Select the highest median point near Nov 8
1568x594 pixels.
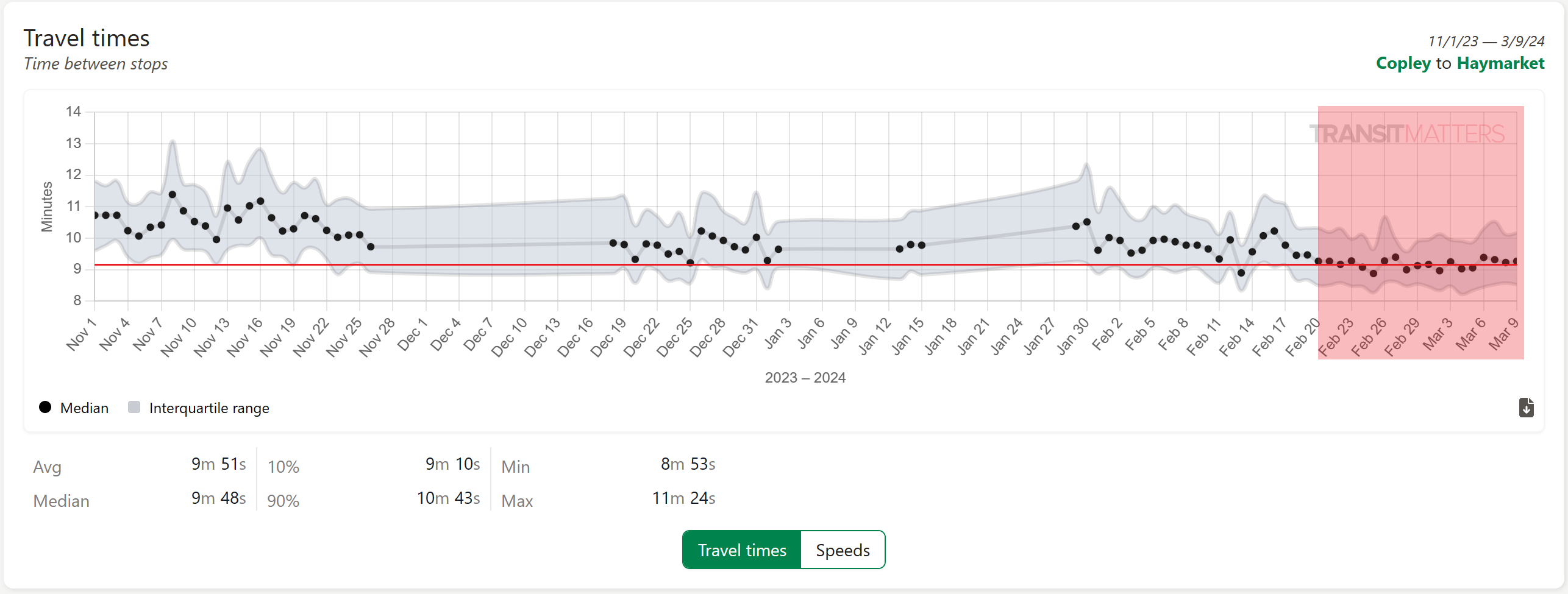173,195
